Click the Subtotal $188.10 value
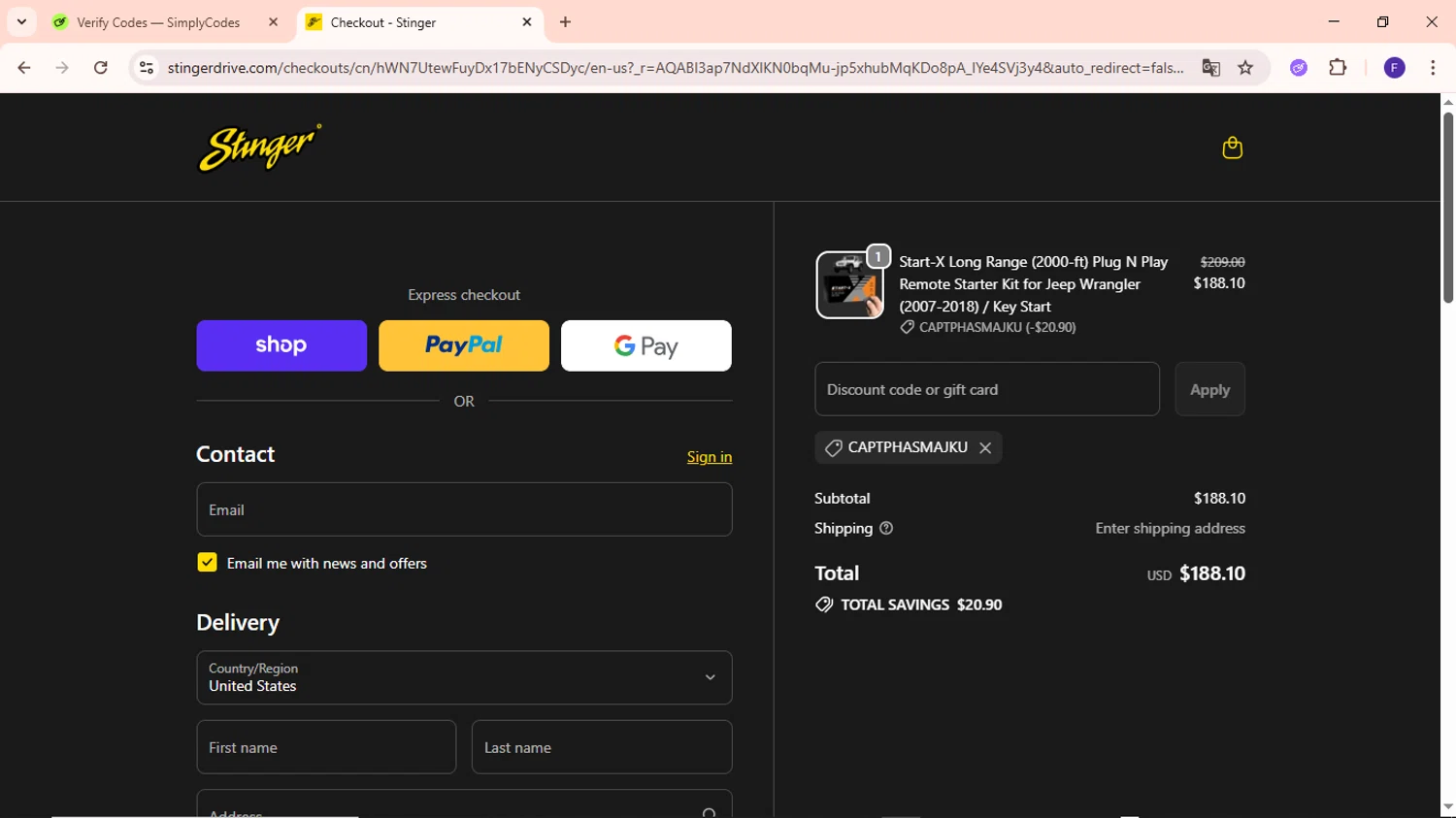Image resolution: width=1456 pixels, height=818 pixels. point(1219,498)
